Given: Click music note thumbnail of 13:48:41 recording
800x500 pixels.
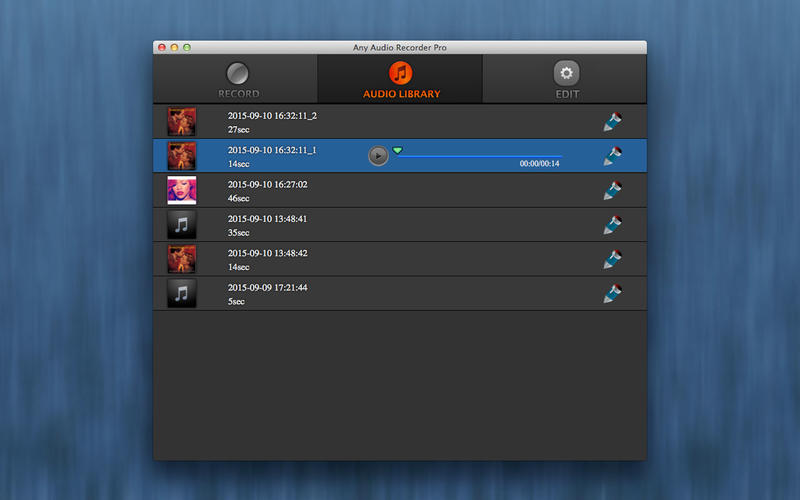Looking at the screenshot, I should (x=182, y=224).
